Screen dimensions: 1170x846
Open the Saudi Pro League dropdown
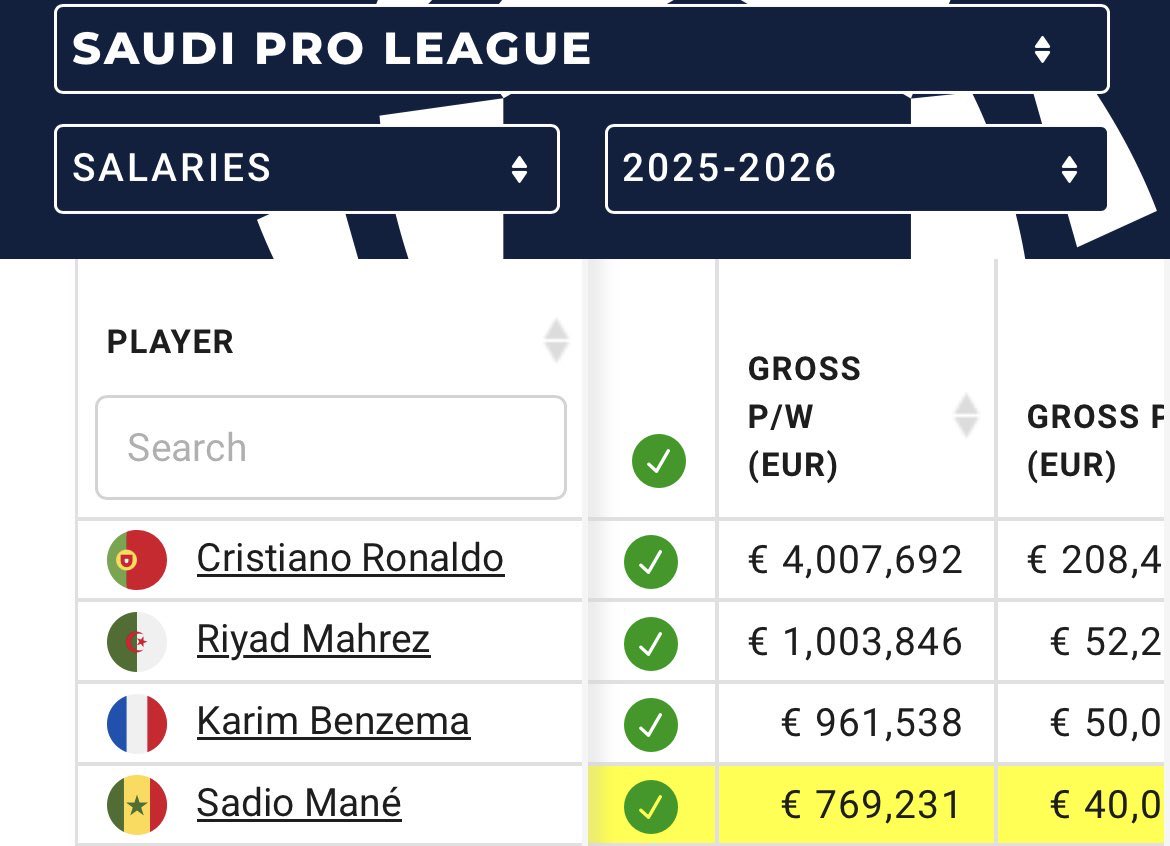click(581, 49)
